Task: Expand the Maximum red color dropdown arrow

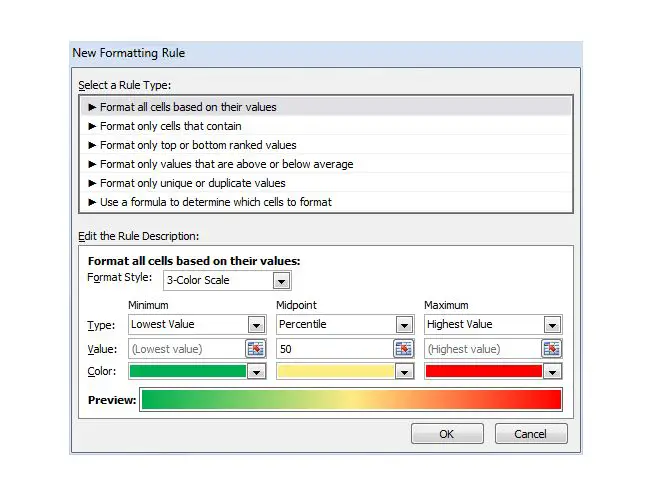Action: 552,371
